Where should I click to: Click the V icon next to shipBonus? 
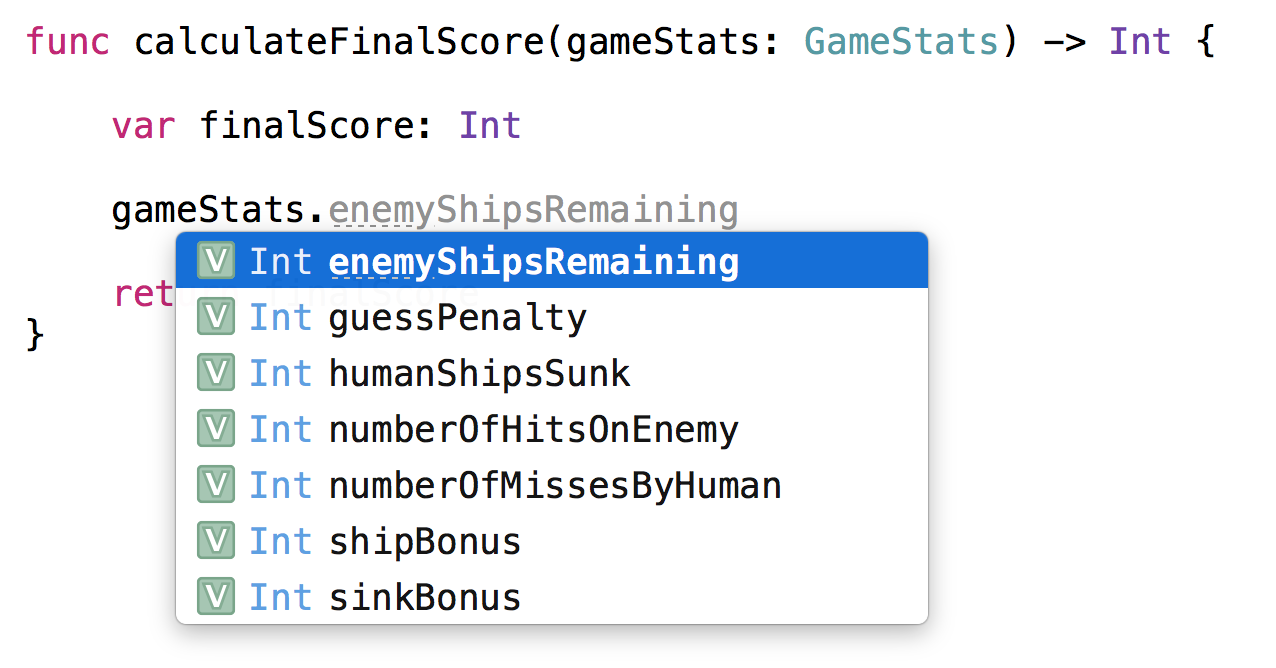point(216,540)
